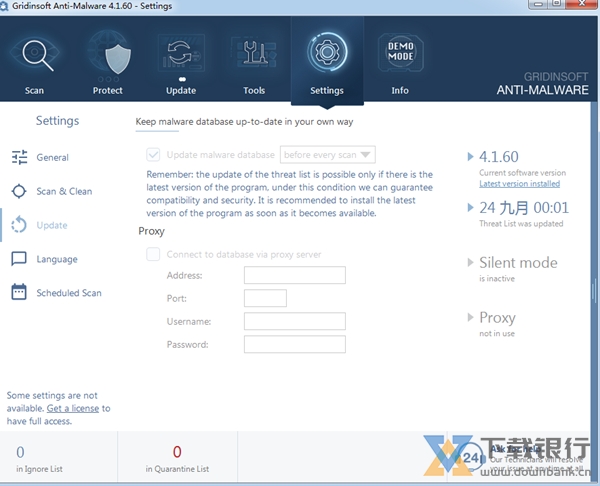Click the proxy Username input field

(295, 321)
